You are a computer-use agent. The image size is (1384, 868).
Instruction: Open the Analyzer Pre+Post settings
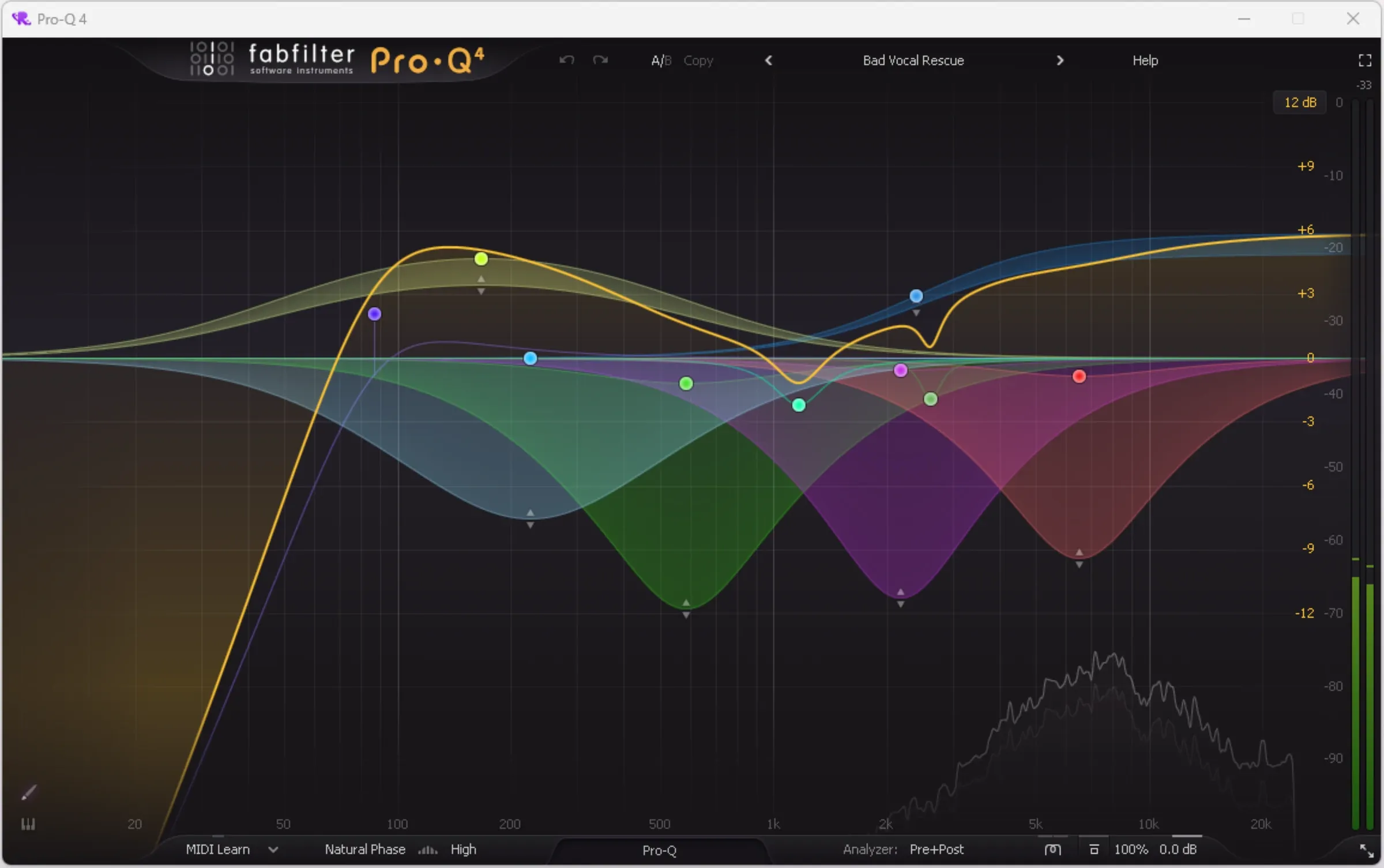937,850
